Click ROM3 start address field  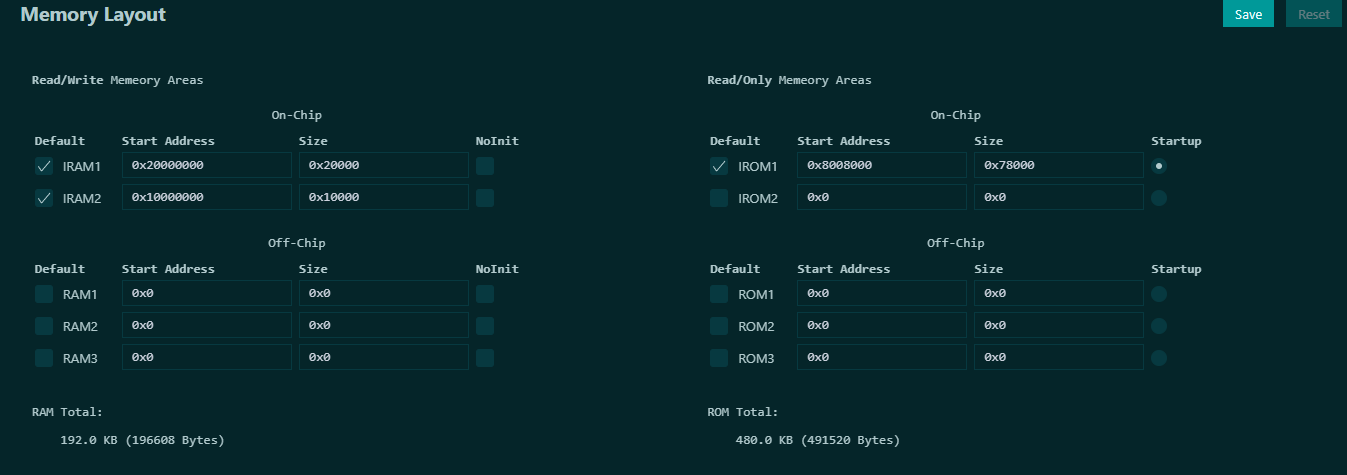tap(882, 358)
